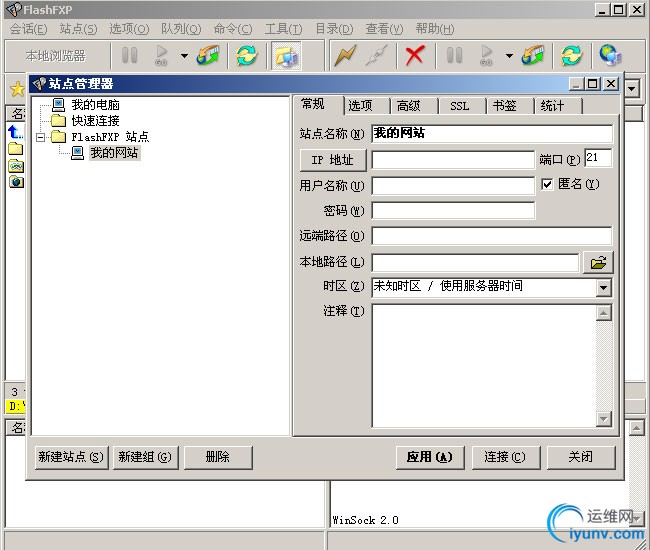Click the red X abort icon
This screenshot has width=650, height=550.
point(415,56)
